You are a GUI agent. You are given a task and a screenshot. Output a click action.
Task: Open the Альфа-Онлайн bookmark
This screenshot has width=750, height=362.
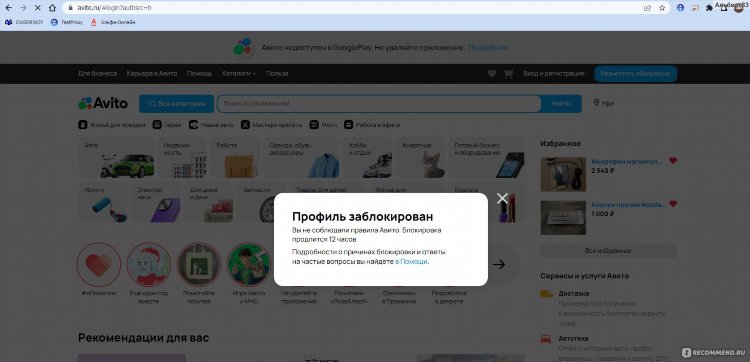pos(113,22)
